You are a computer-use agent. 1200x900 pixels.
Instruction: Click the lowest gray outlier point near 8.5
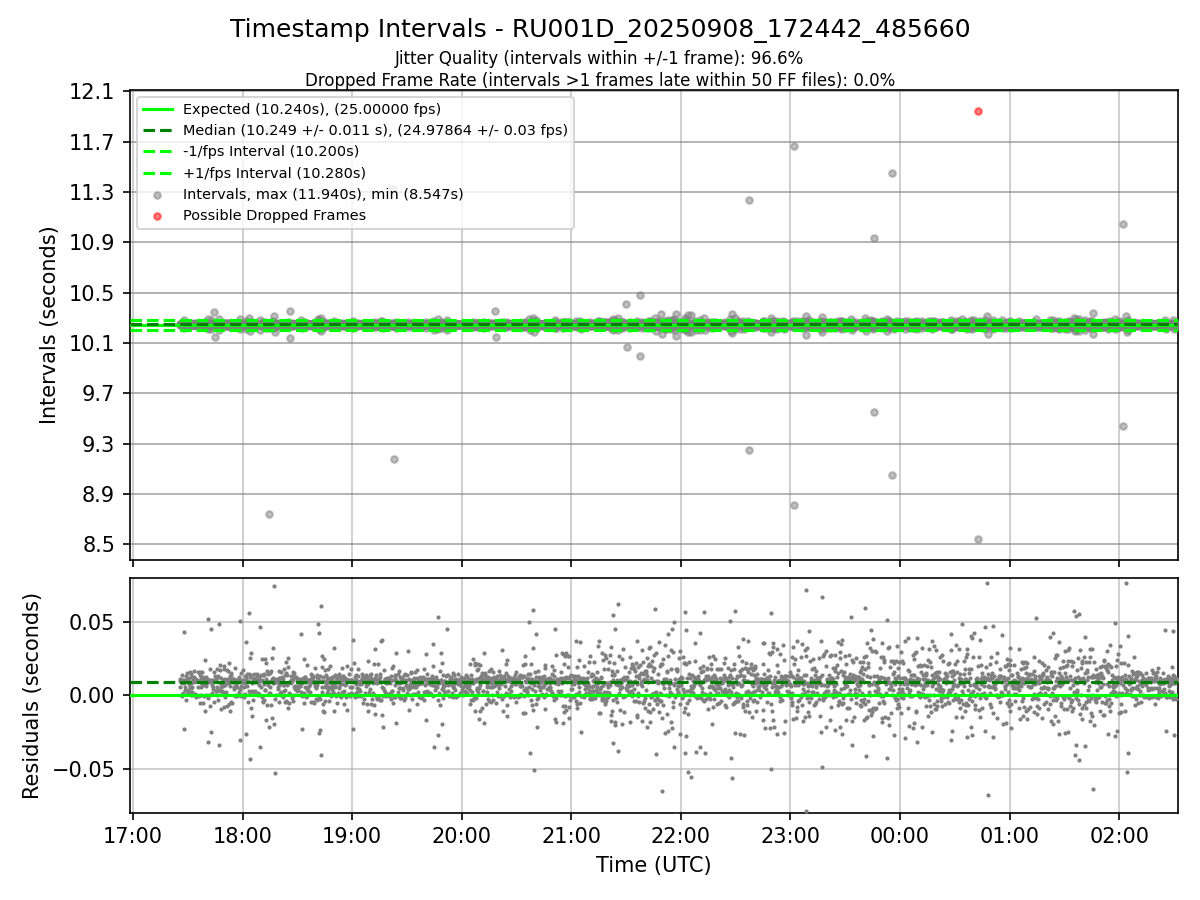click(978, 539)
